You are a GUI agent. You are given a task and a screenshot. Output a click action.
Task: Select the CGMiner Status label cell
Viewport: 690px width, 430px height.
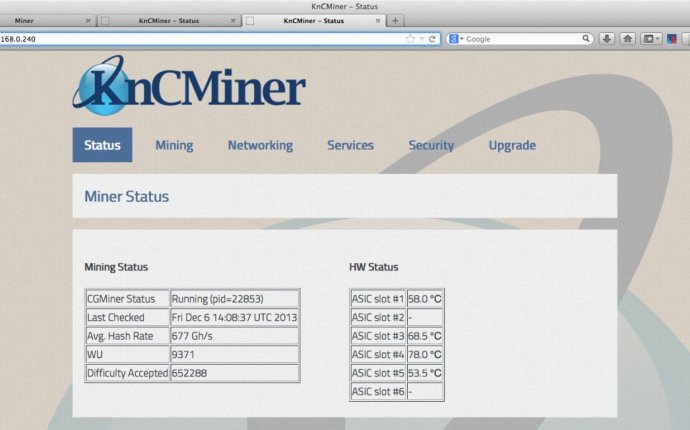pyautogui.click(x=127, y=299)
